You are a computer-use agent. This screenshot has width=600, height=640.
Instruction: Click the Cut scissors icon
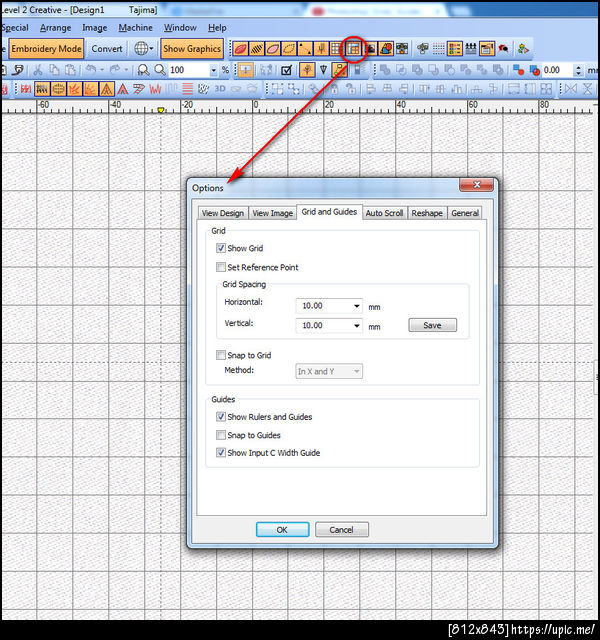tap(38, 70)
